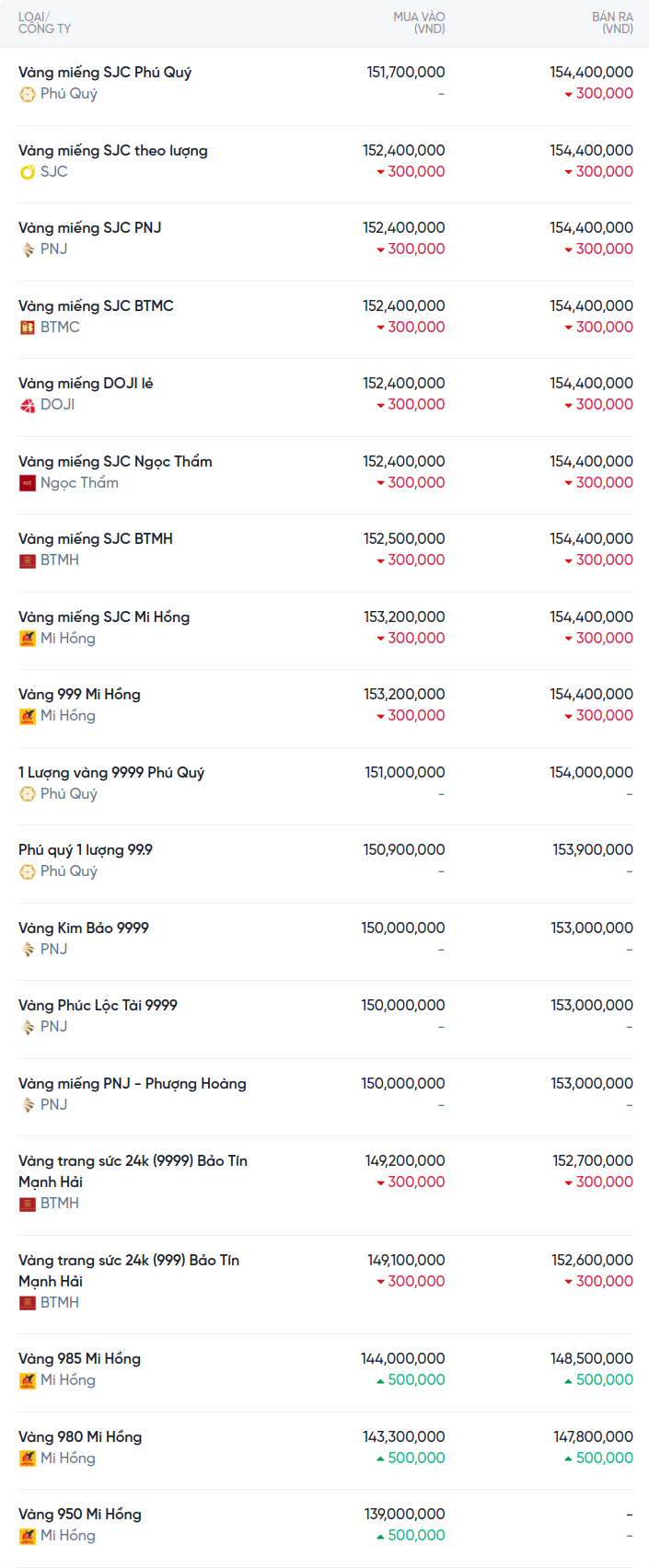Click the BTMC company logo icon

click(x=28, y=328)
